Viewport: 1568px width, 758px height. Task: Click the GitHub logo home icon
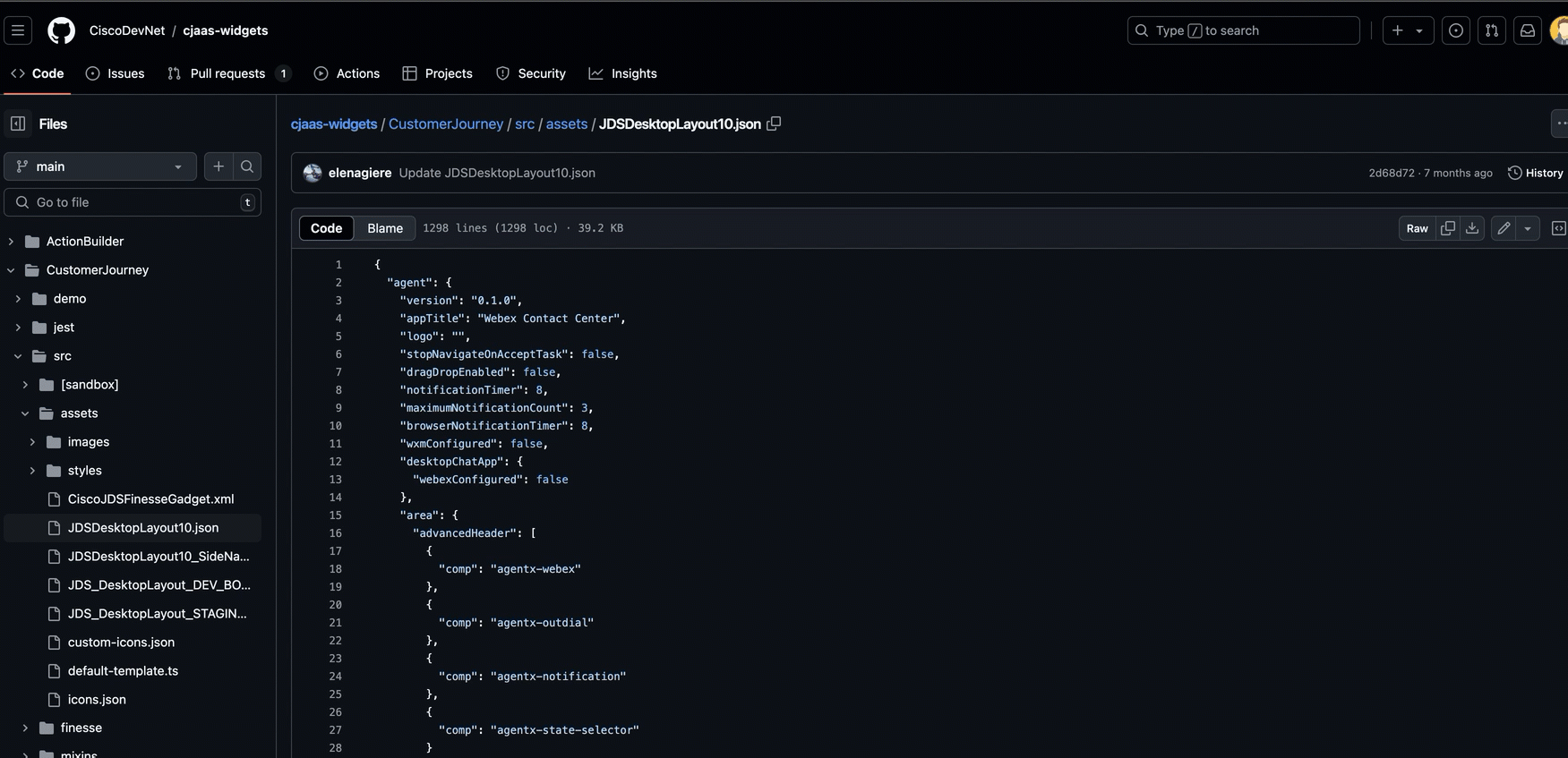[x=61, y=30]
